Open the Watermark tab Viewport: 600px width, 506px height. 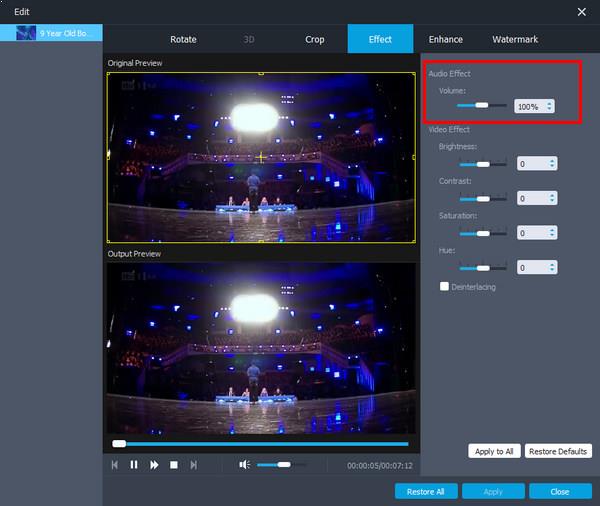tap(515, 39)
